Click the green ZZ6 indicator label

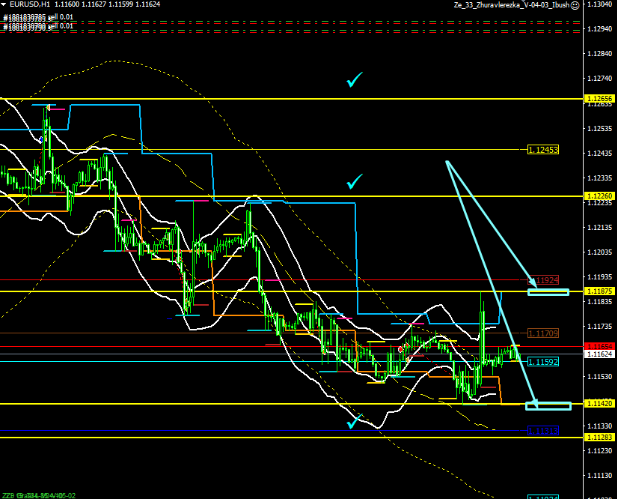[40, 494]
